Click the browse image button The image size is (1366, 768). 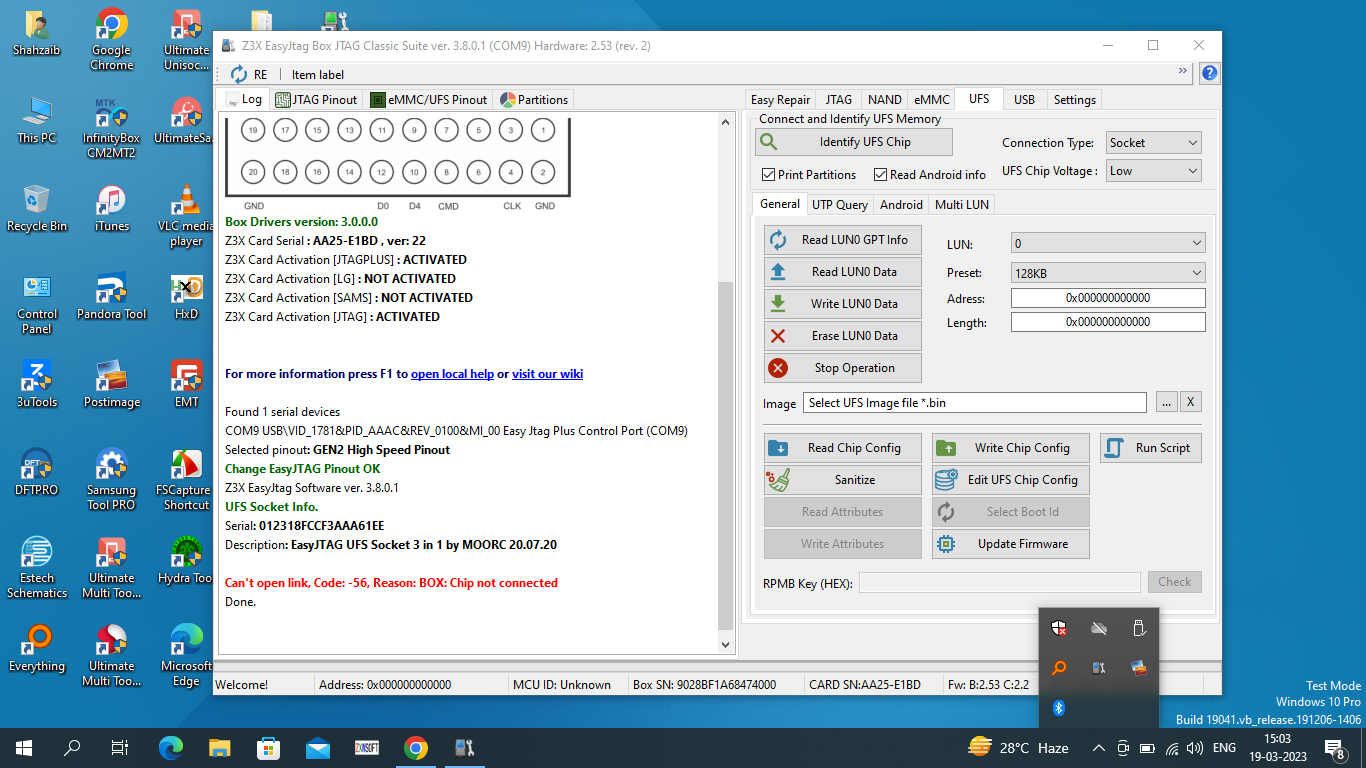[x=1165, y=403]
